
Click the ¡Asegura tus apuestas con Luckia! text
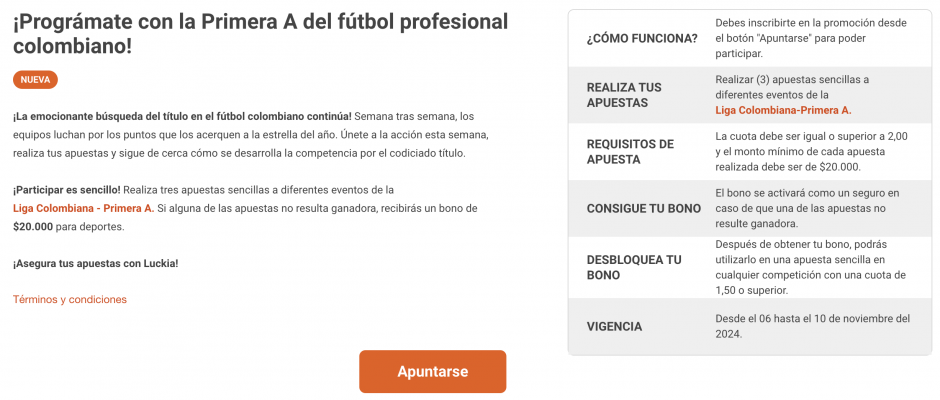96,263
